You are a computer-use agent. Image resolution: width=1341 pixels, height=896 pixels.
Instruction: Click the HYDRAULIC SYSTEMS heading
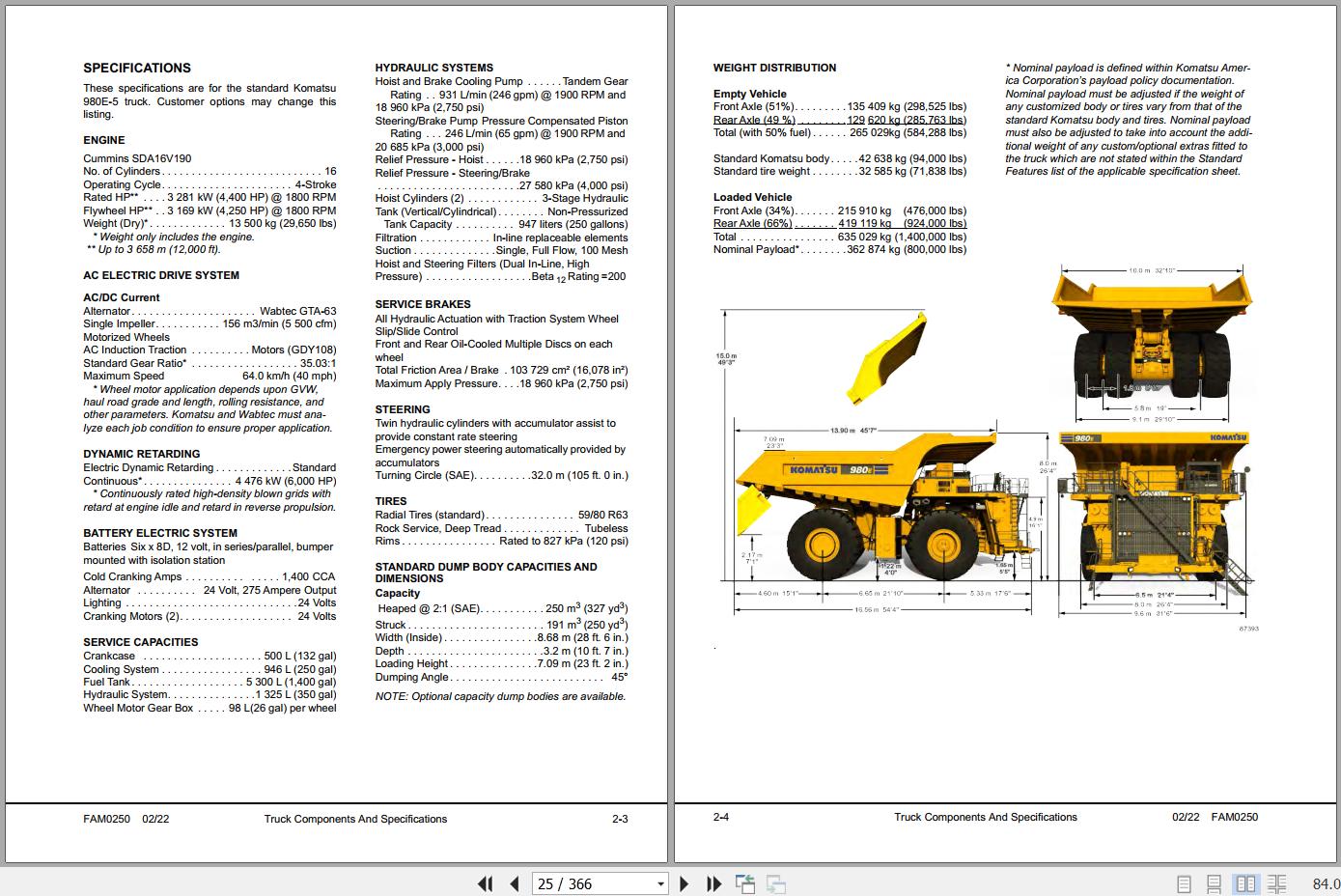click(434, 68)
